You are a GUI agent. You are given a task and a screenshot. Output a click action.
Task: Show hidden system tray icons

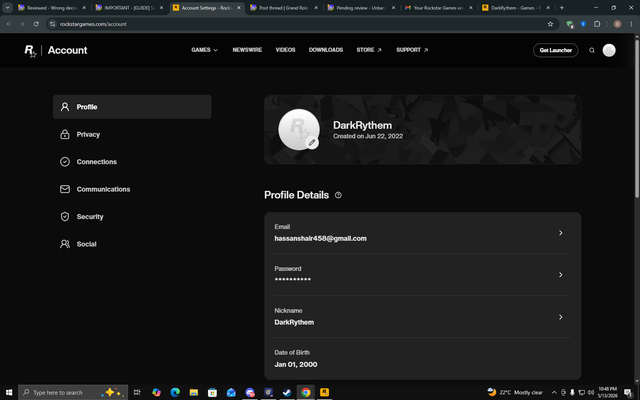pyautogui.click(x=554, y=392)
